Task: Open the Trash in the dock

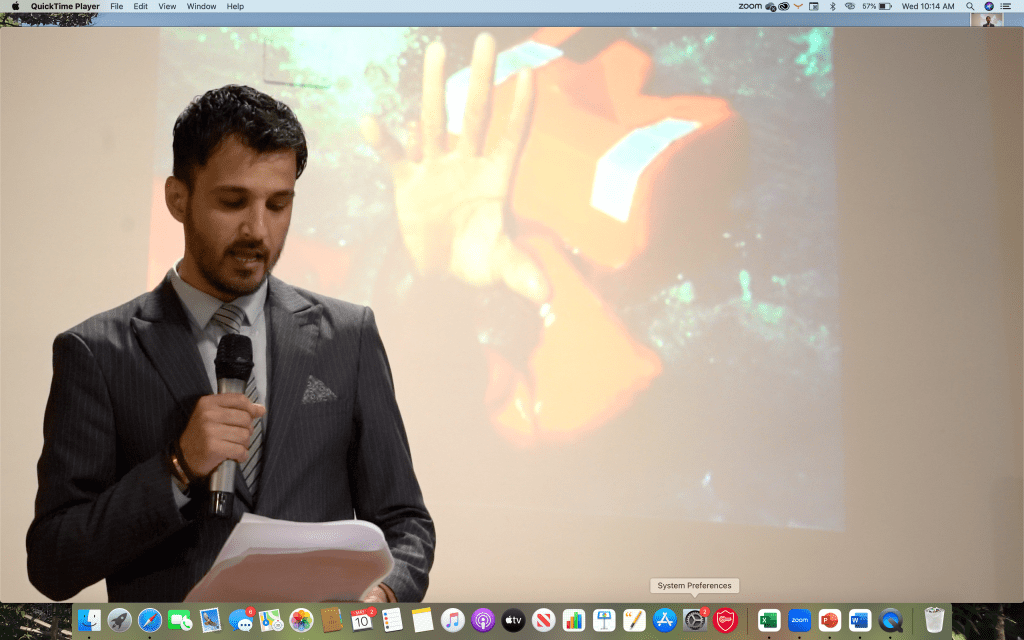Action: point(934,620)
